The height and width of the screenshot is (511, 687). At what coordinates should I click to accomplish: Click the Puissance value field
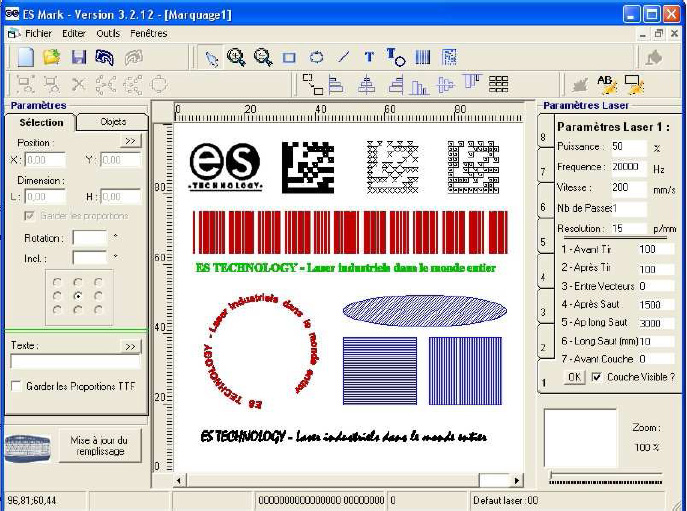[x=628, y=146]
